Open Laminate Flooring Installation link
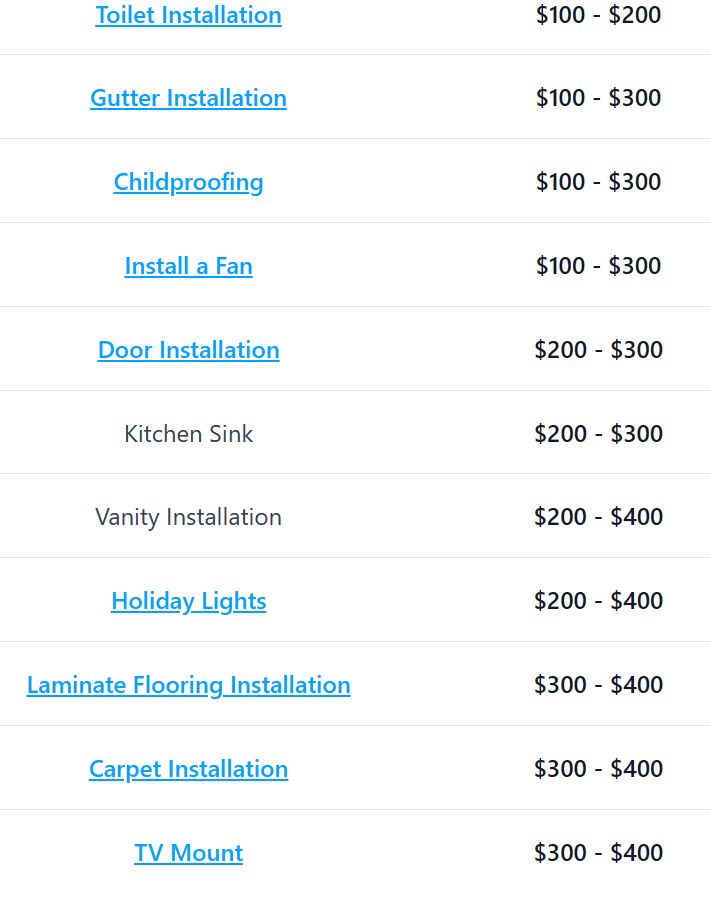This screenshot has height=909, width=710. [188, 685]
